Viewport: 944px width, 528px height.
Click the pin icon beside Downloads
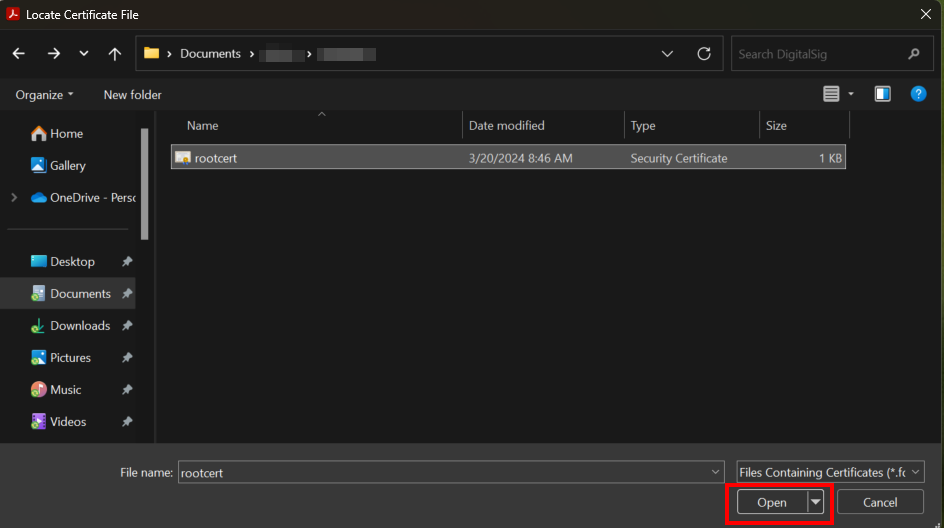tap(127, 326)
